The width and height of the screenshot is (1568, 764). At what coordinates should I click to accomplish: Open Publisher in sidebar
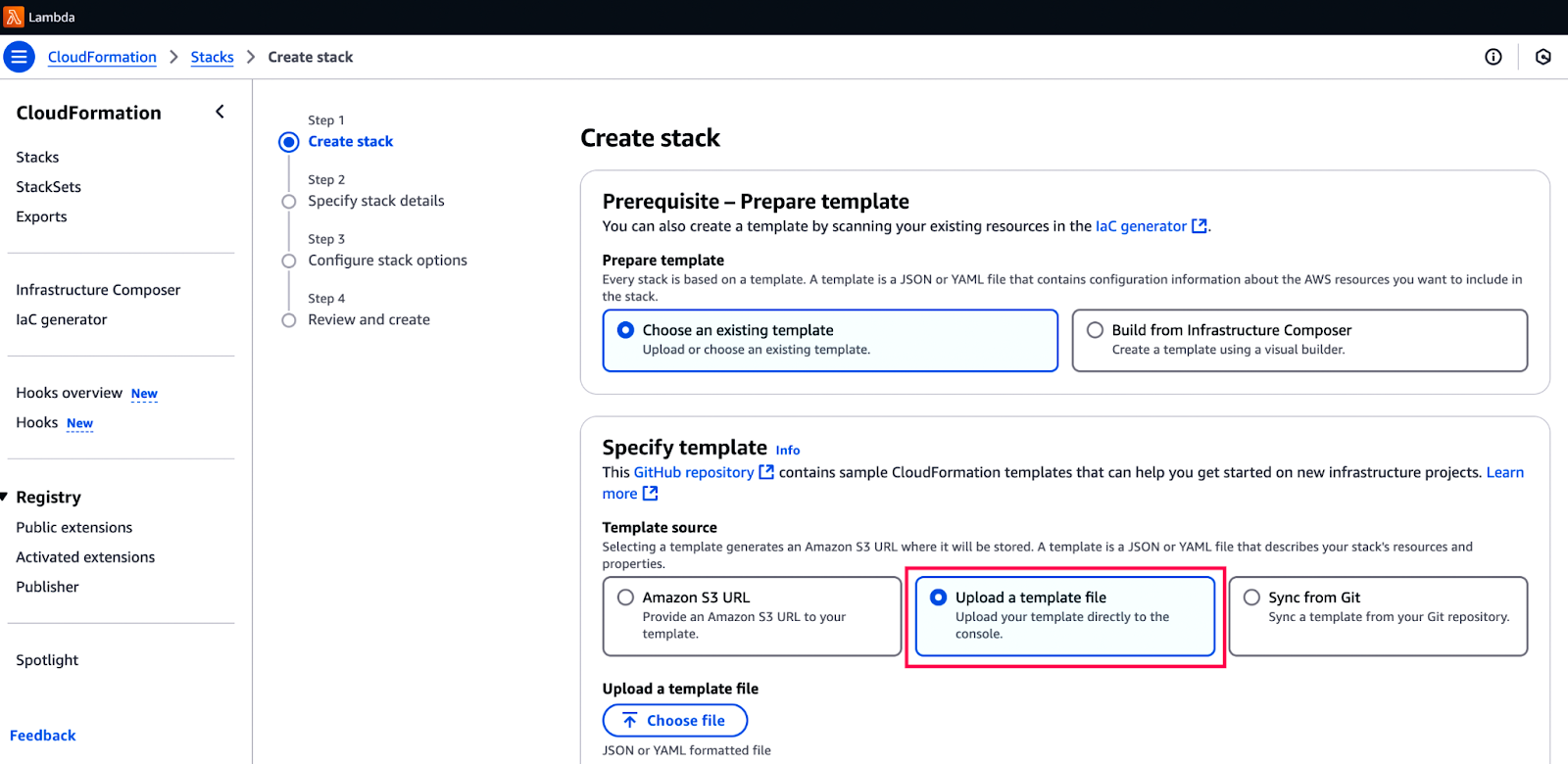(x=47, y=587)
